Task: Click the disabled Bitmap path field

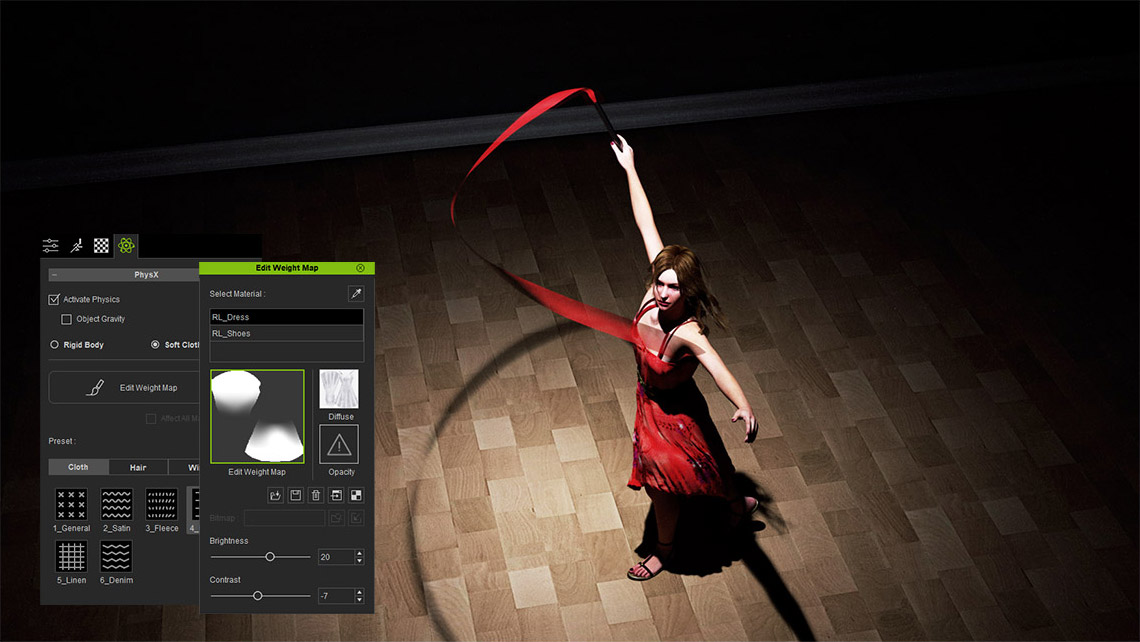Action: point(284,518)
